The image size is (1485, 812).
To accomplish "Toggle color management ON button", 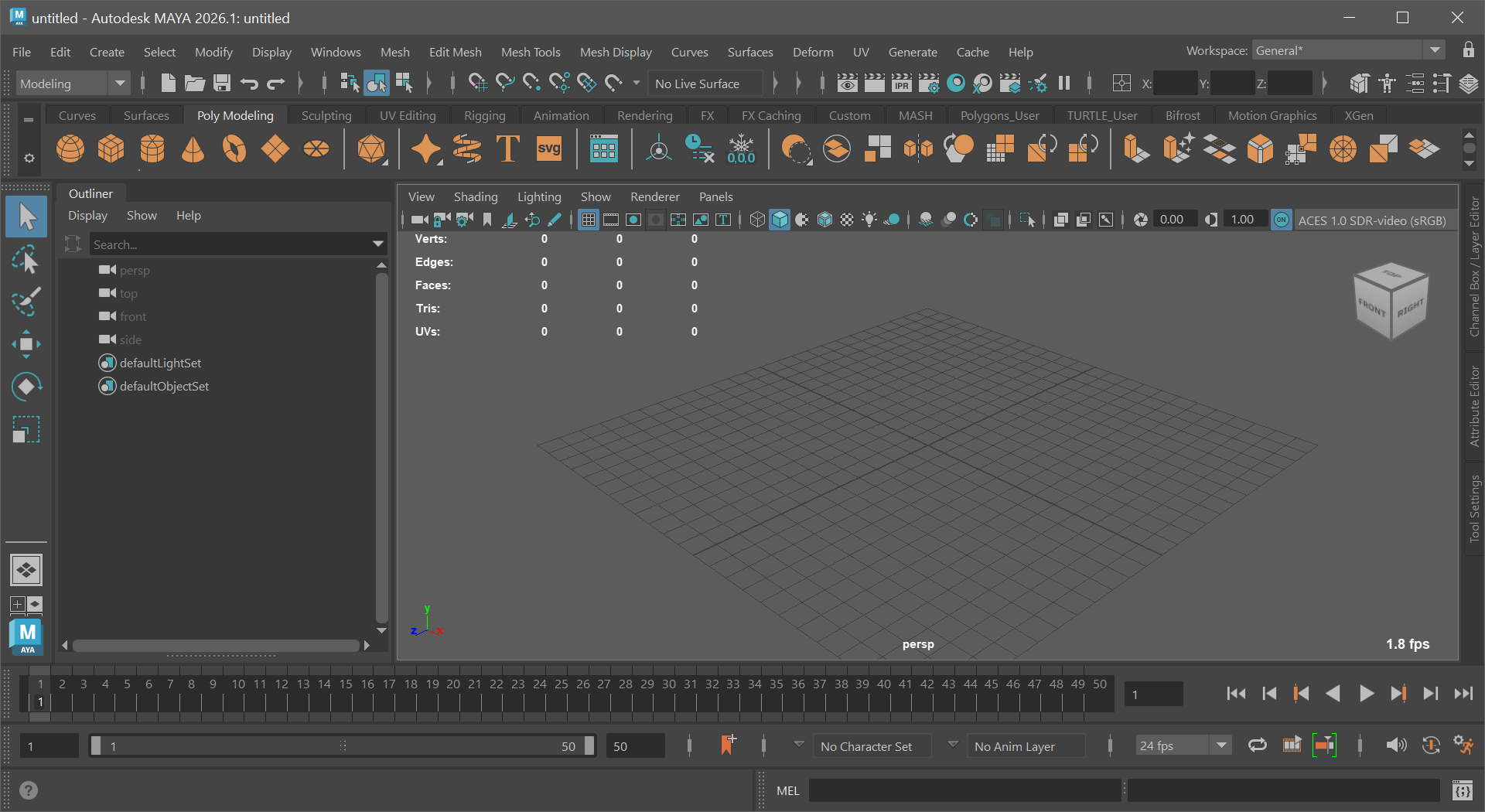I will (1282, 220).
